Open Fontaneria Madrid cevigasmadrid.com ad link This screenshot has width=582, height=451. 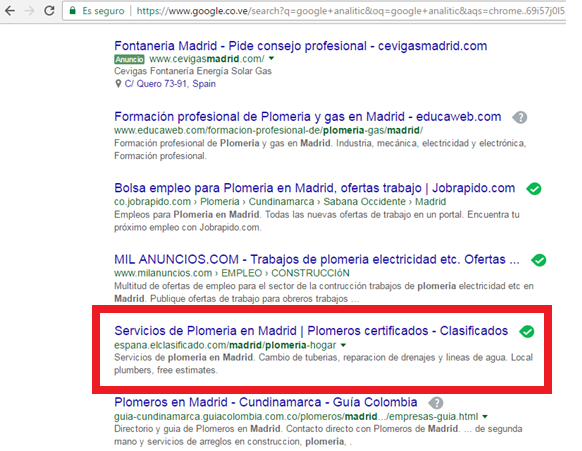coord(301,46)
